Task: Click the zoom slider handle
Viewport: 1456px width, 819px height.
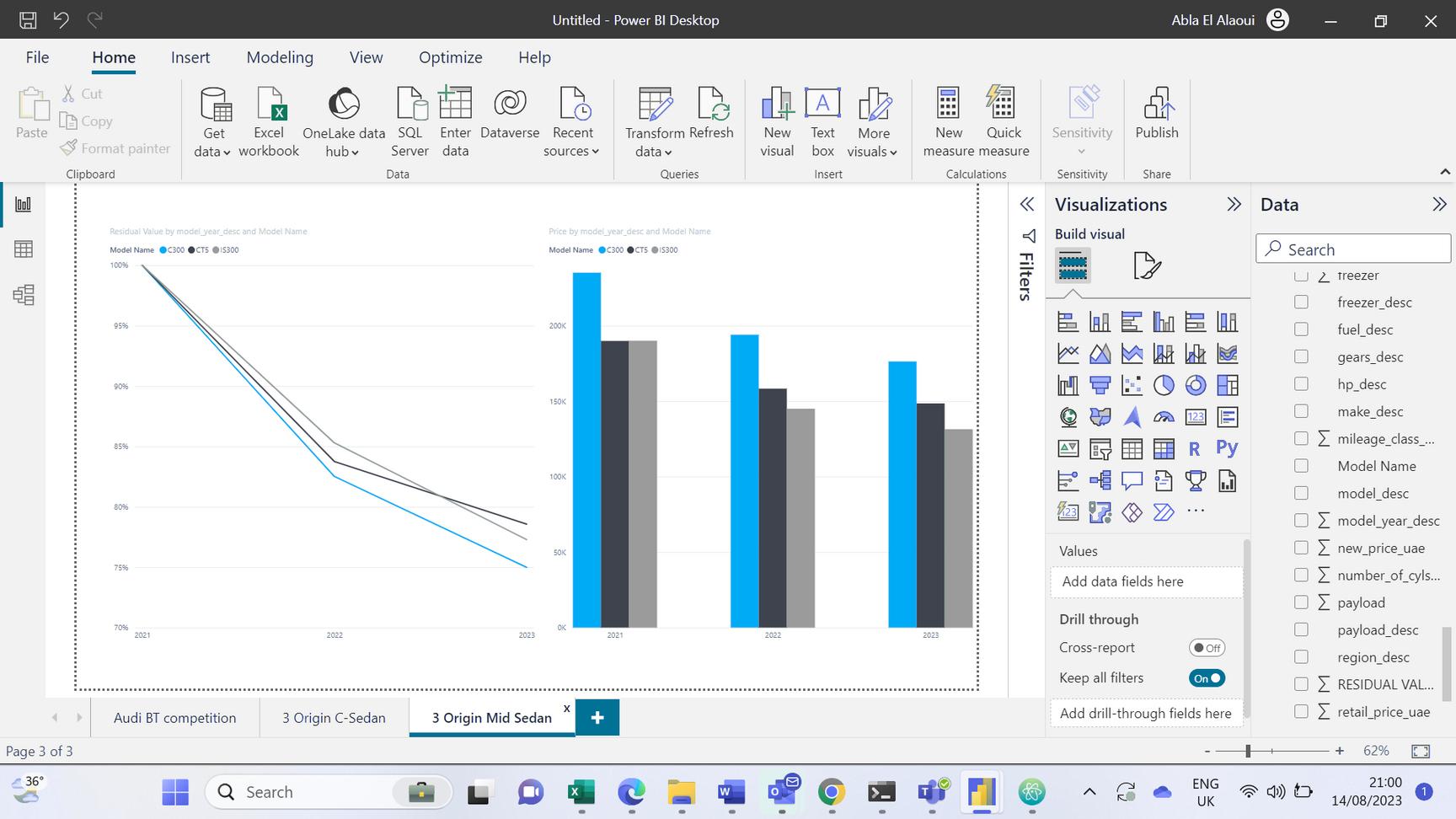Action: [x=1248, y=751]
